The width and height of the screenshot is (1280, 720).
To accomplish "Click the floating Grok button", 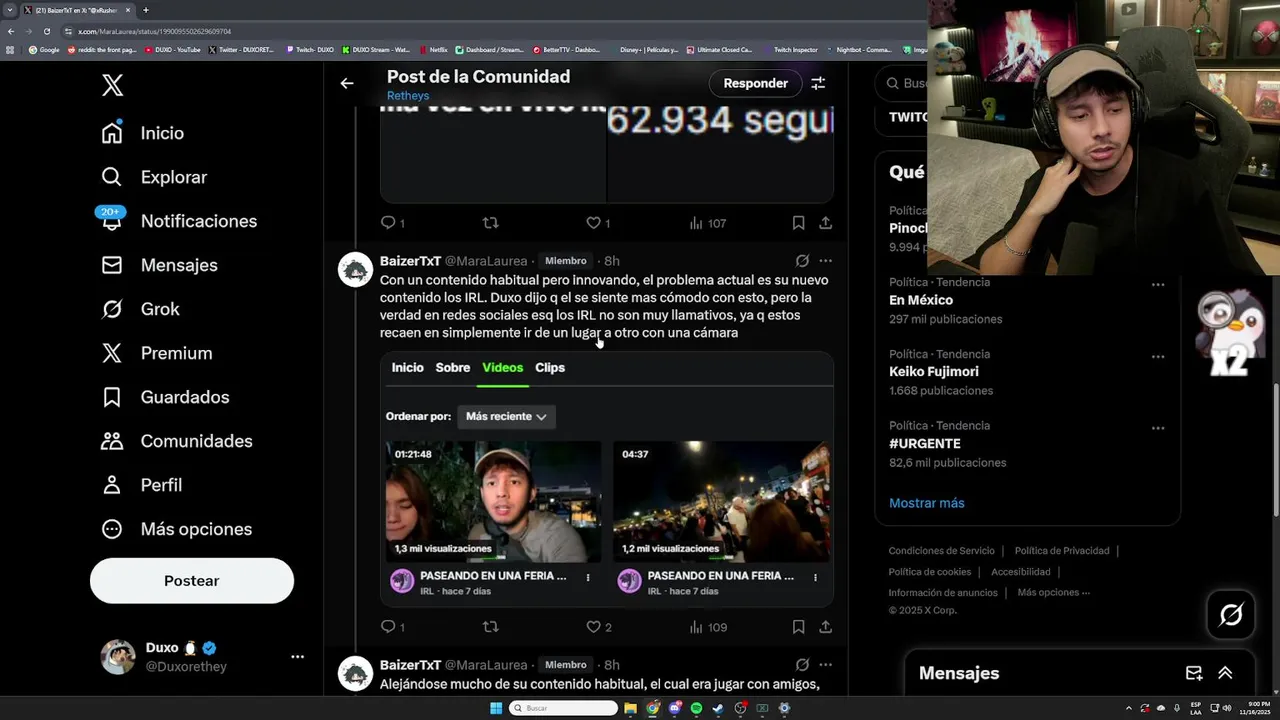I will click(x=1231, y=615).
